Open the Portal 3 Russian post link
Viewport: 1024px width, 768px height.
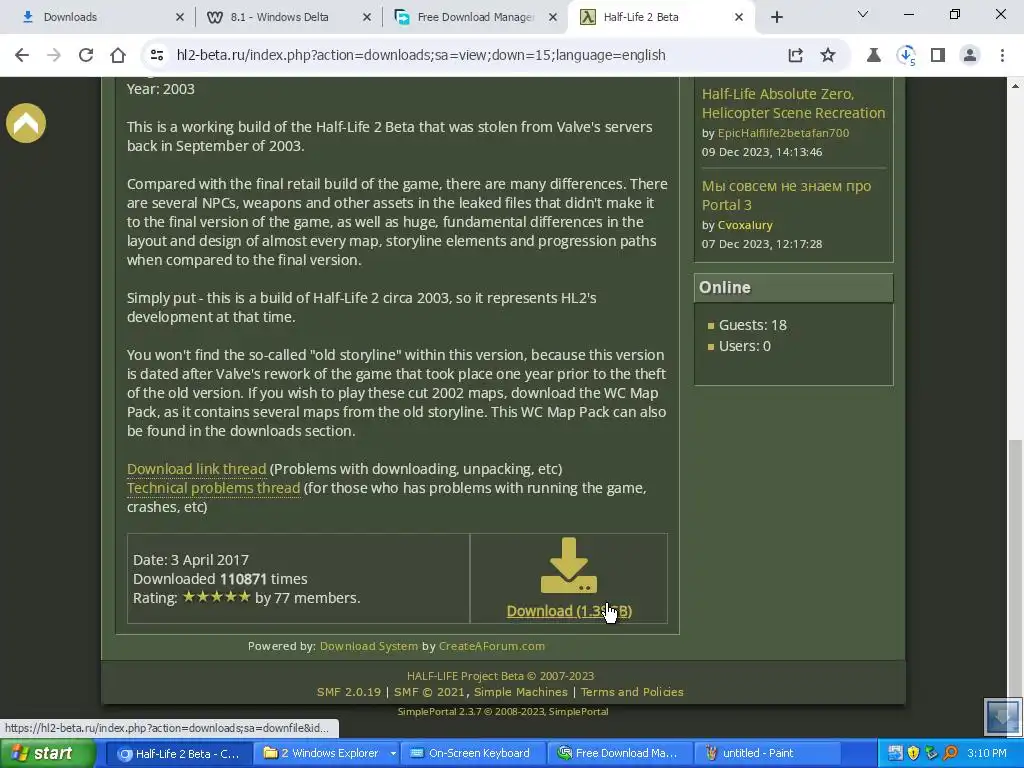786,195
